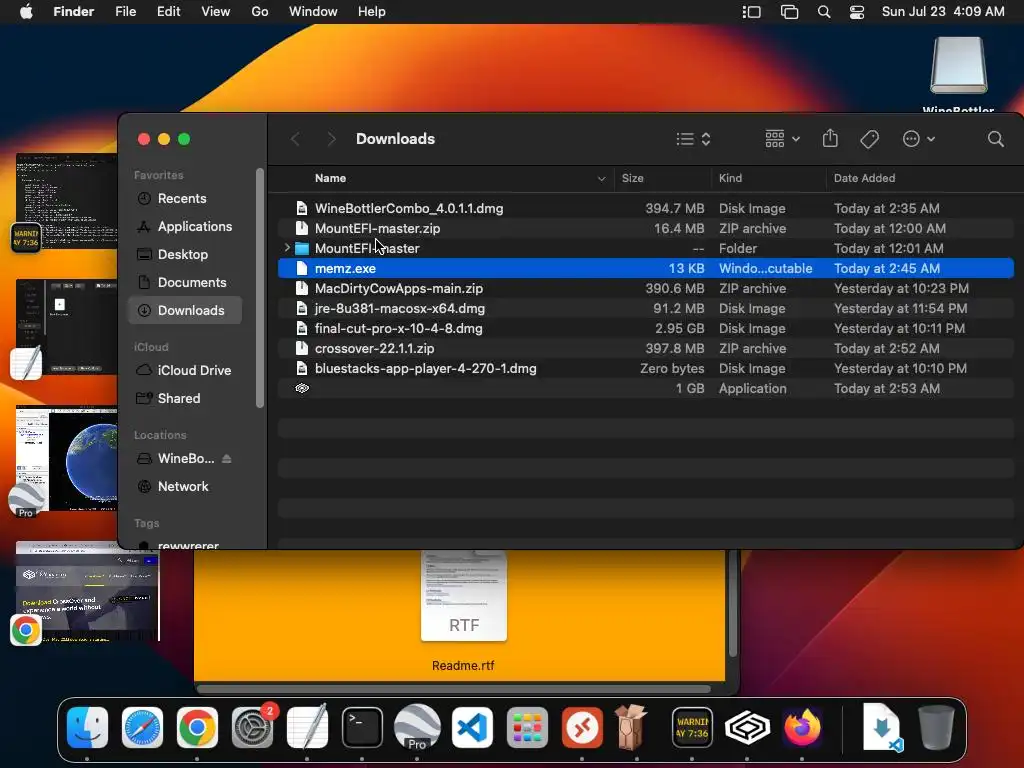Open Finder from the Dock
1024x768 pixels.
88,728
